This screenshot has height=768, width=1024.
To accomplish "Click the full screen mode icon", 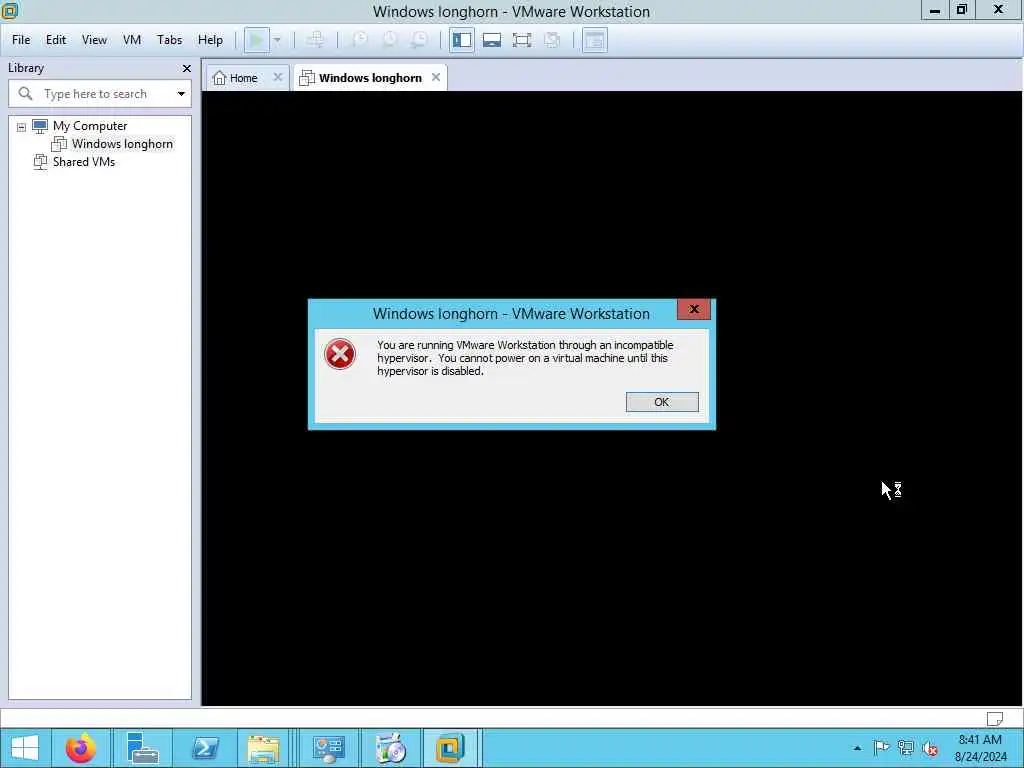I will [522, 40].
